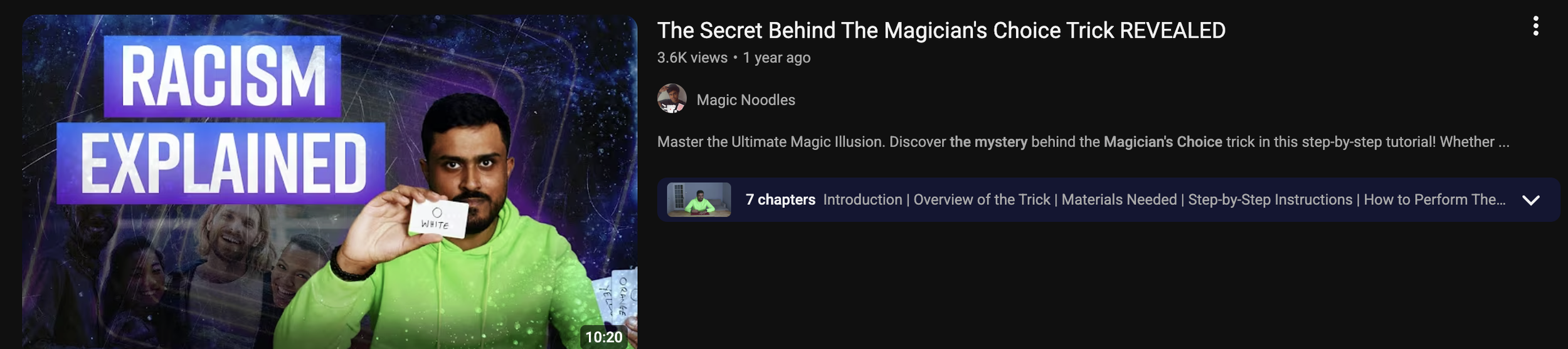Image resolution: width=1568 pixels, height=349 pixels.
Task: Click the bold the mystery text in the description
Action: 988,142
